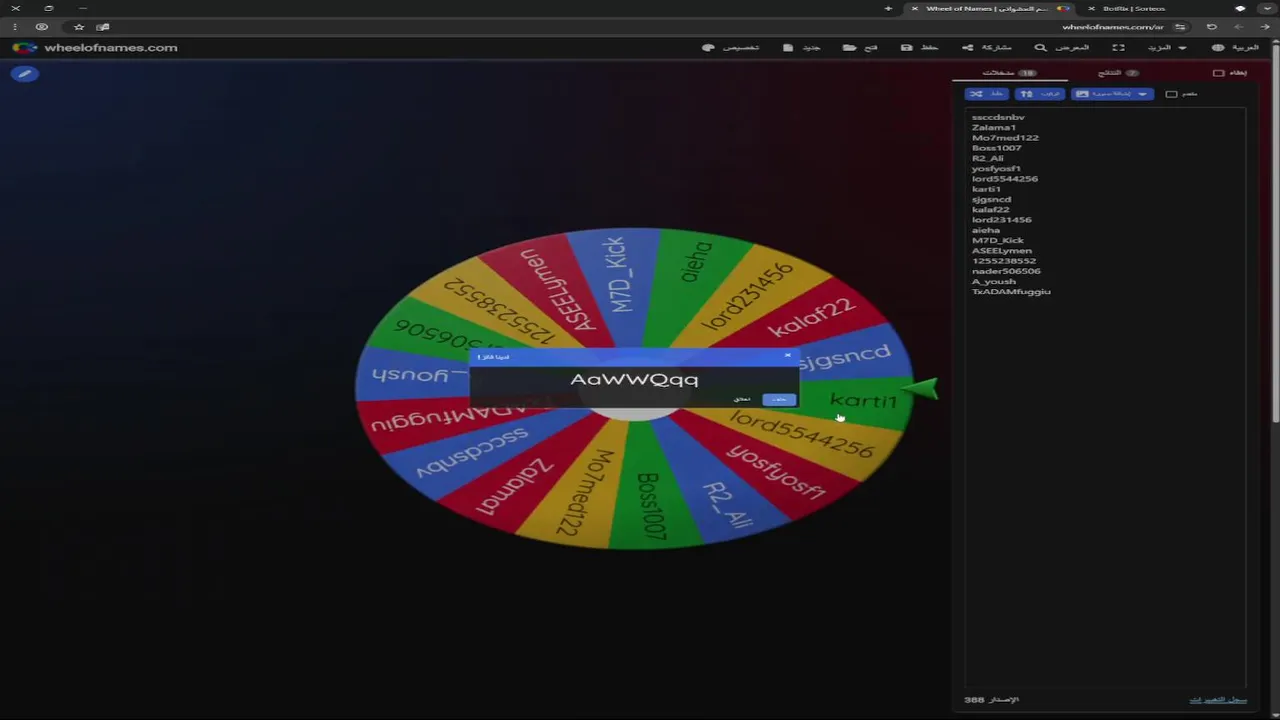The height and width of the screenshot is (720, 1280).
Task: Click entry 'TxADAMfuggiu' in the entries list
Action: [x=1011, y=292]
